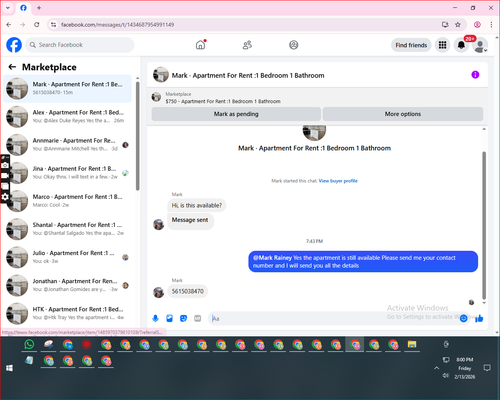Click the video camera icon on side overlay

click(5, 175)
